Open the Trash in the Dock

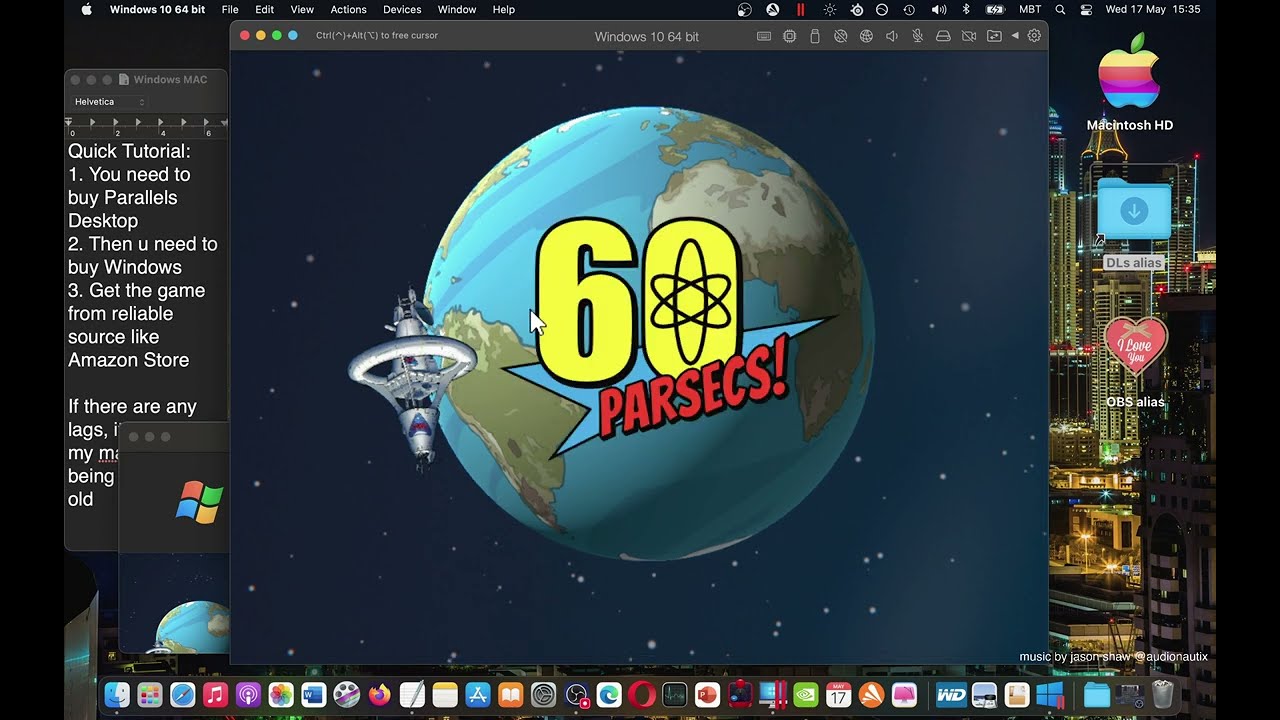[1162, 694]
